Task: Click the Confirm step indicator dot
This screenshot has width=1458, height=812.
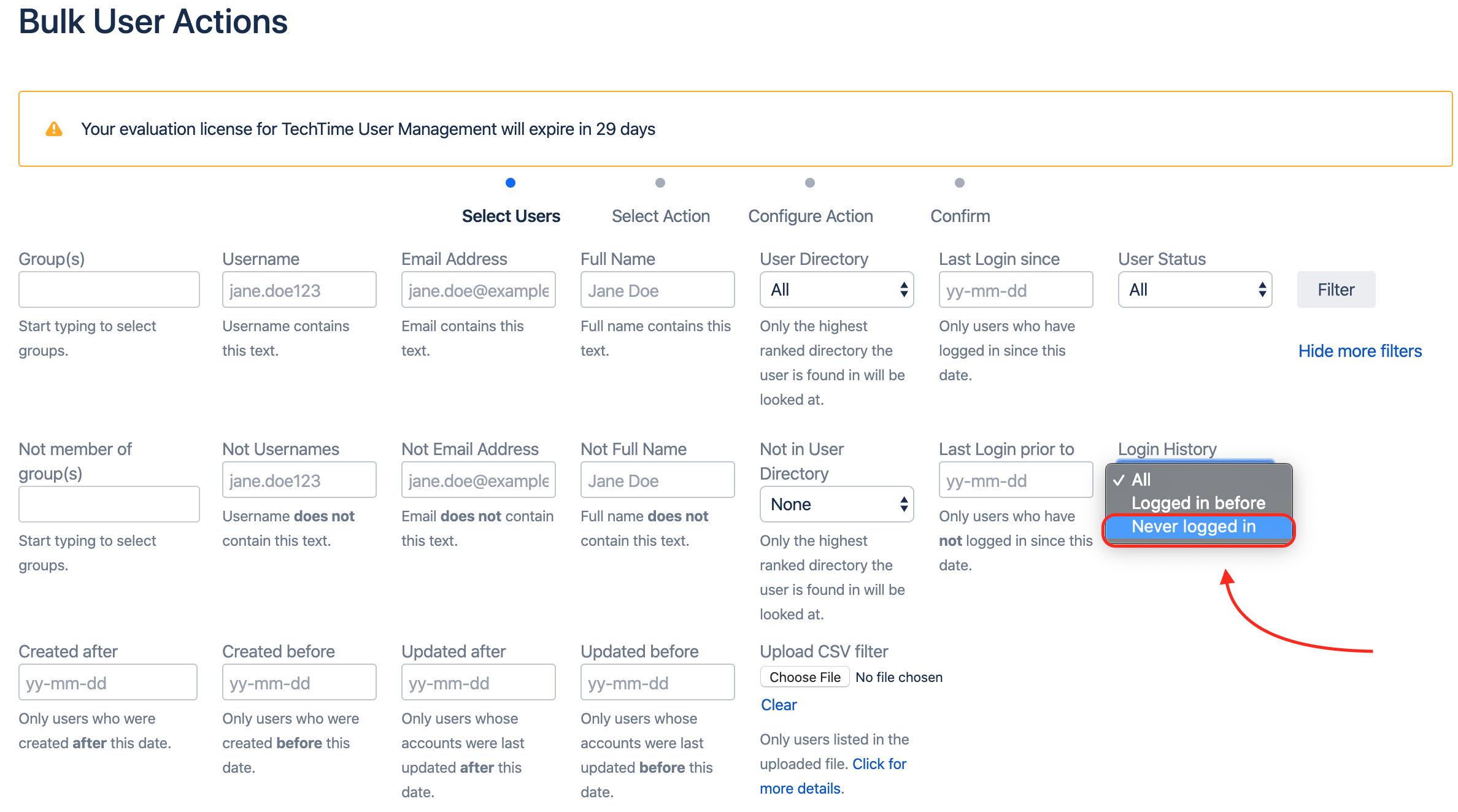Action: [x=959, y=182]
